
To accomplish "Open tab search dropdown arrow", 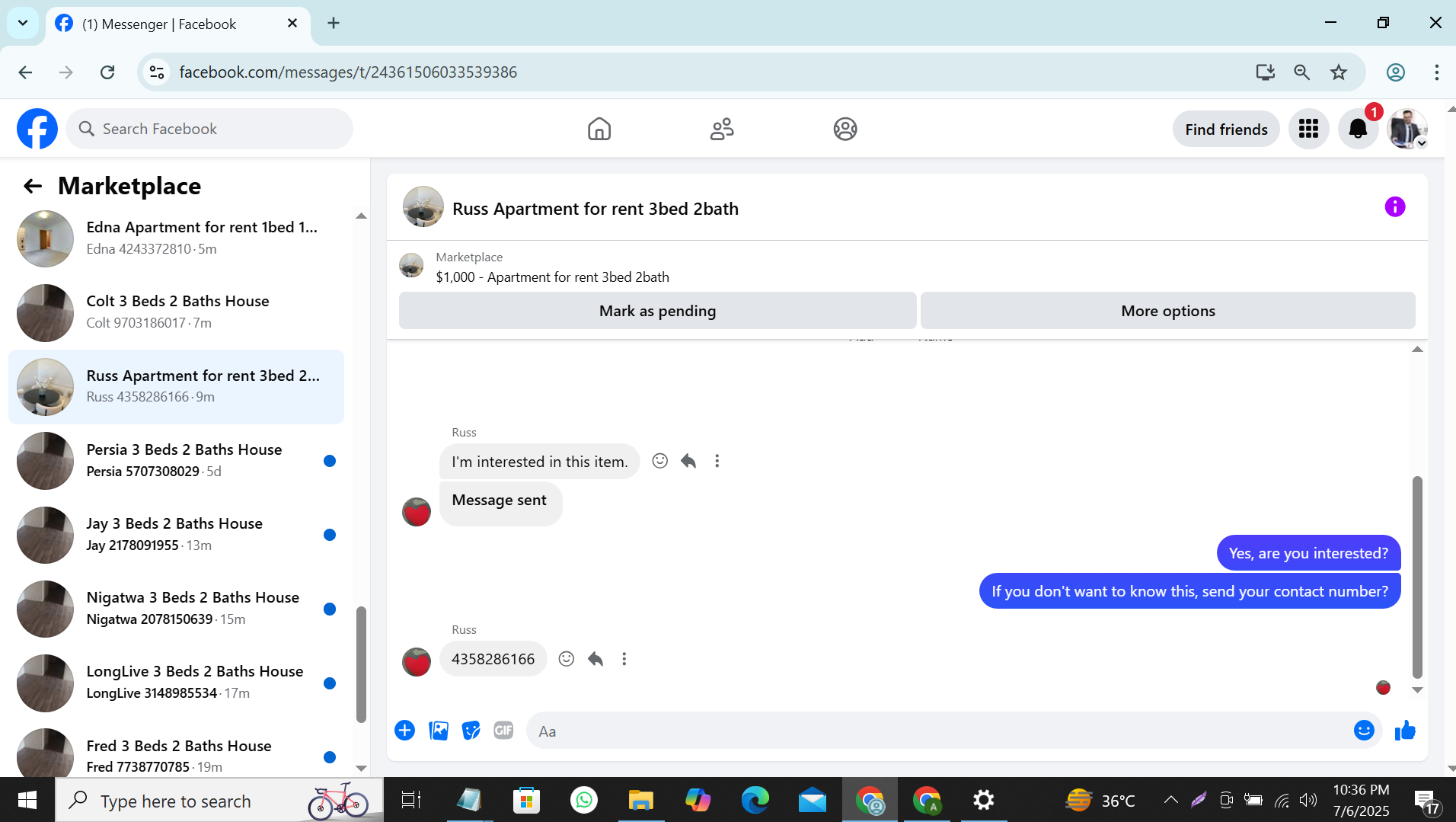I will (x=23, y=23).
